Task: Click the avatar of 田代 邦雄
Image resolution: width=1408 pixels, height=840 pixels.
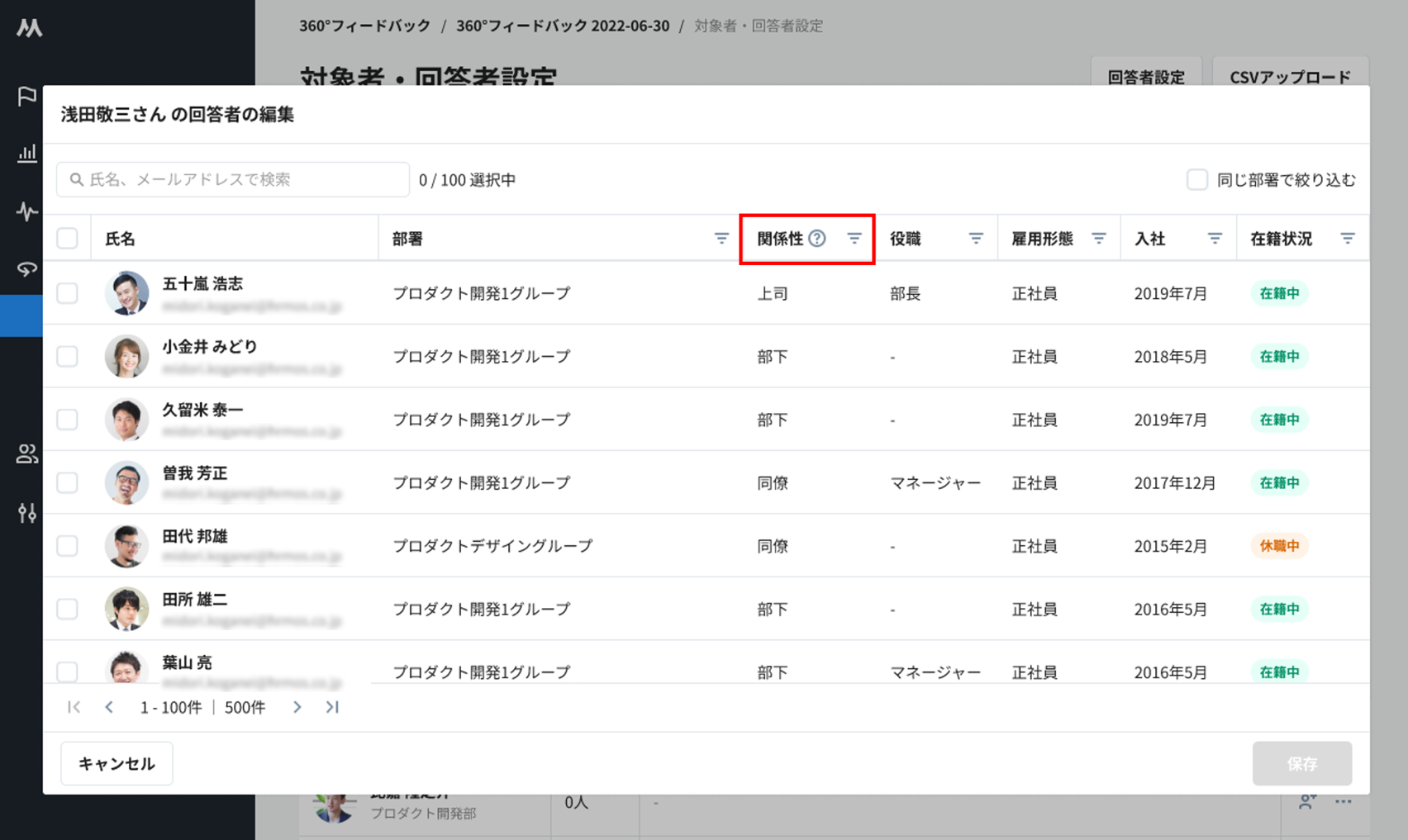Action: coord(126,546)
